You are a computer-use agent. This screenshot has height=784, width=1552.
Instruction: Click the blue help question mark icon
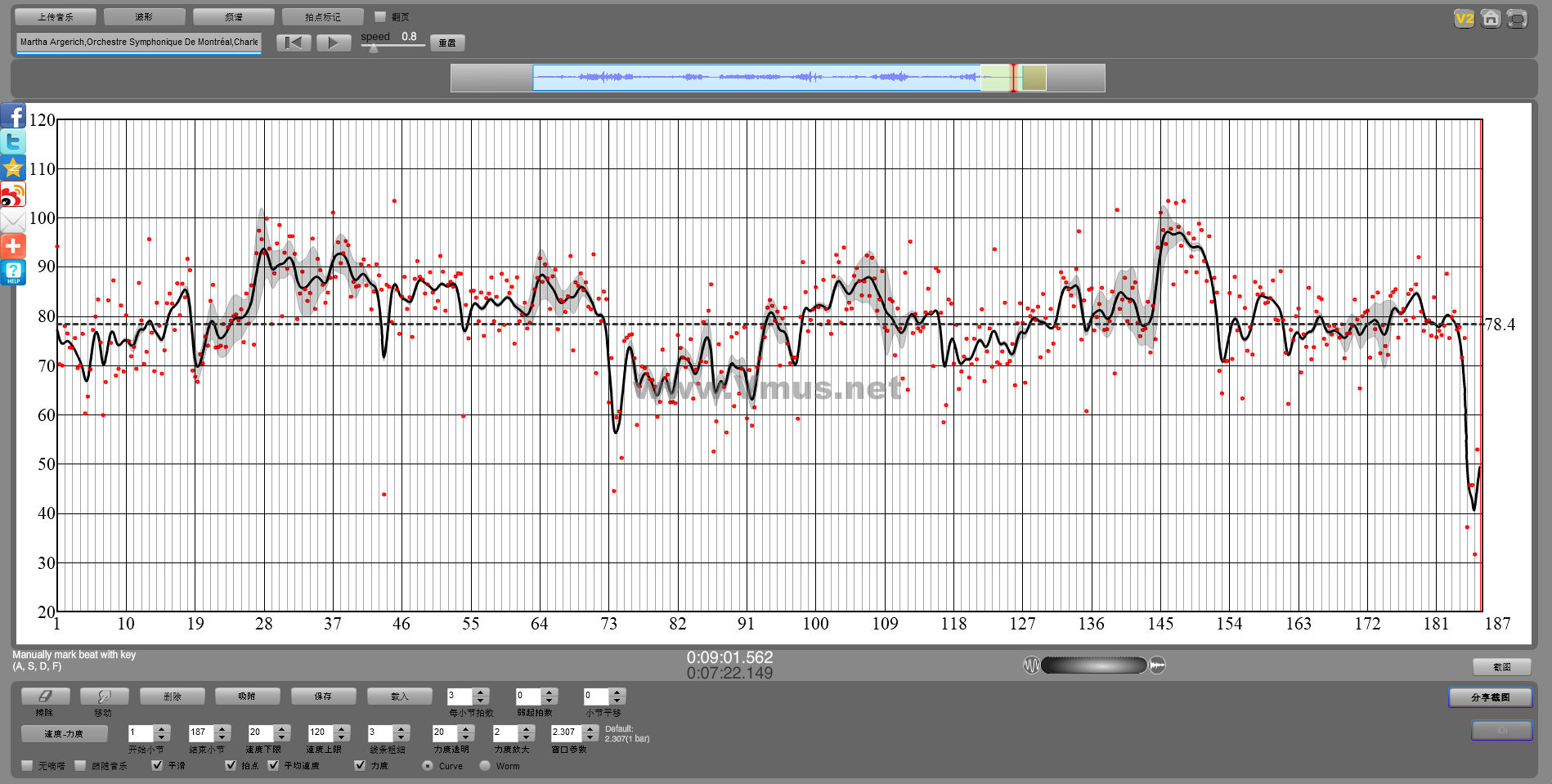(x=13, y=271)
